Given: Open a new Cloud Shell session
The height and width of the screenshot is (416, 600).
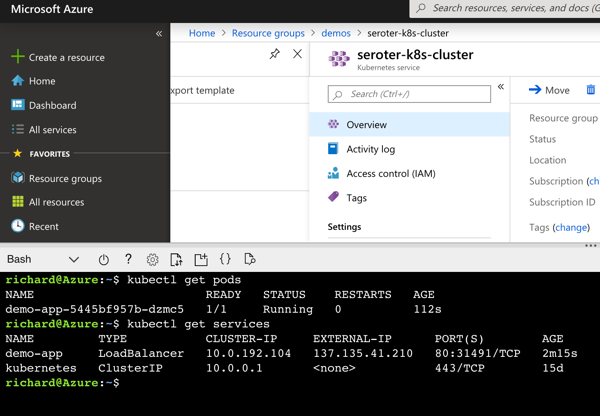Looking at the screenshot, I should coord(201,260).
